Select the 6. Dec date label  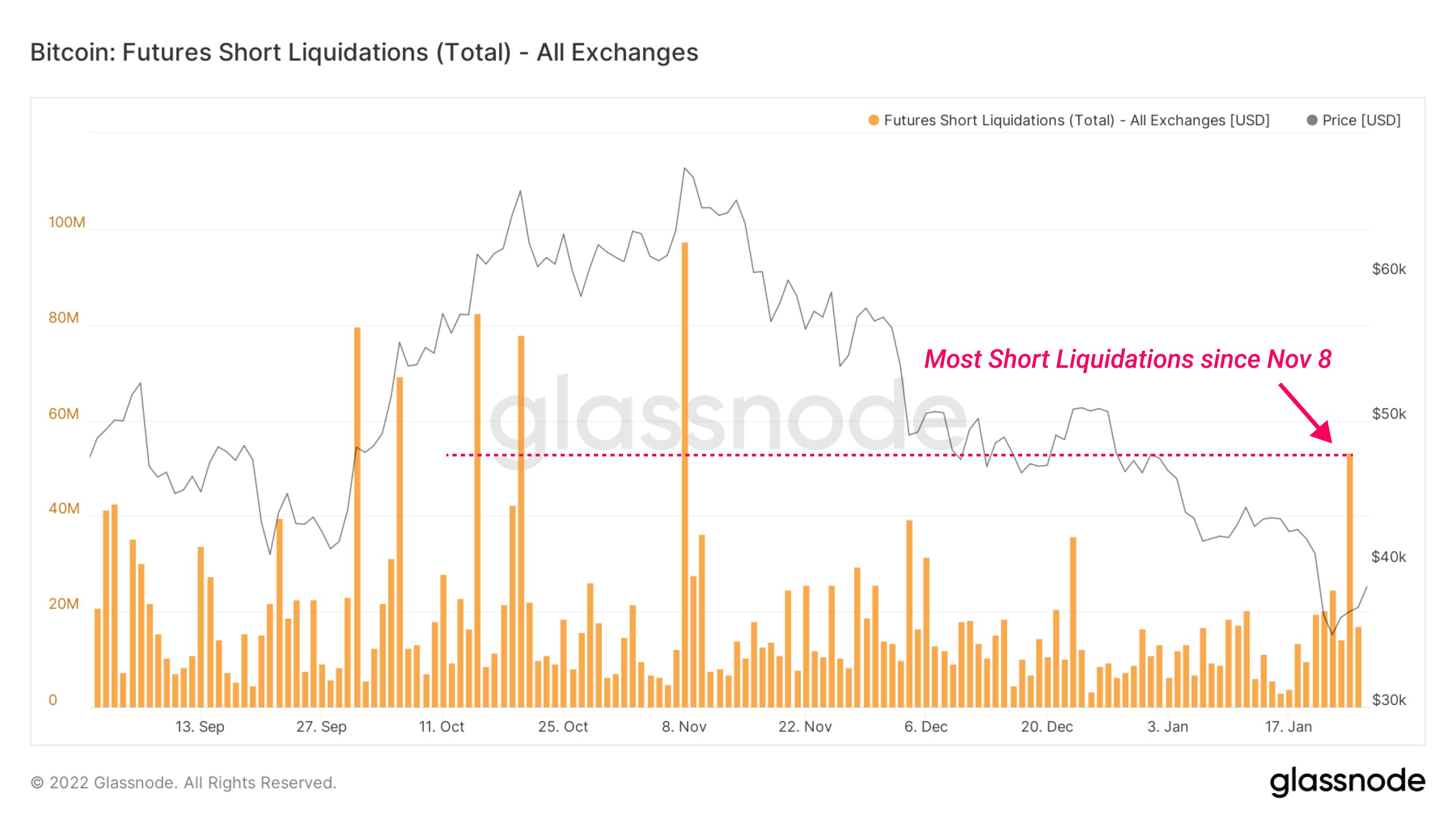coord(926,726)
